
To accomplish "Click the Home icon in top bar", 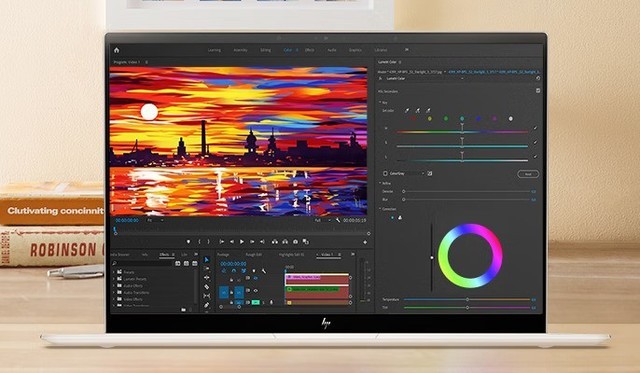I will tap(116, 50).
